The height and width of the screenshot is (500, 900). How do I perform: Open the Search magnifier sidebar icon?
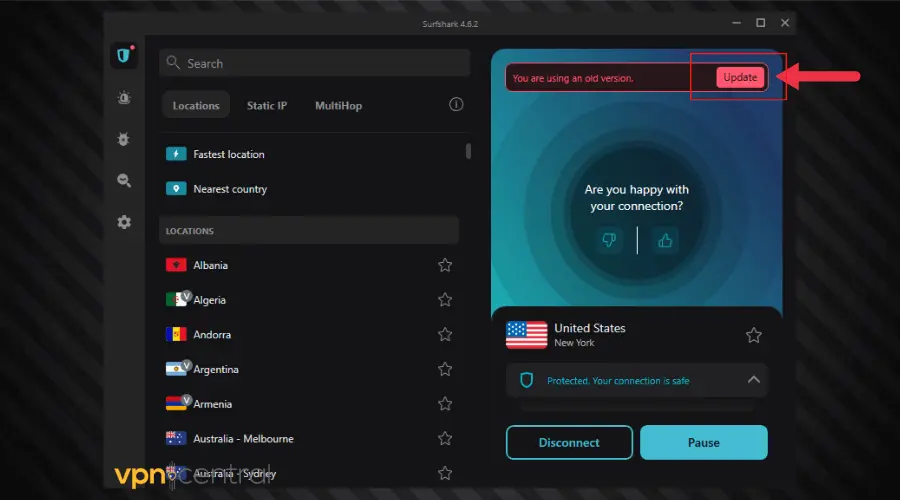coord(124,181)
